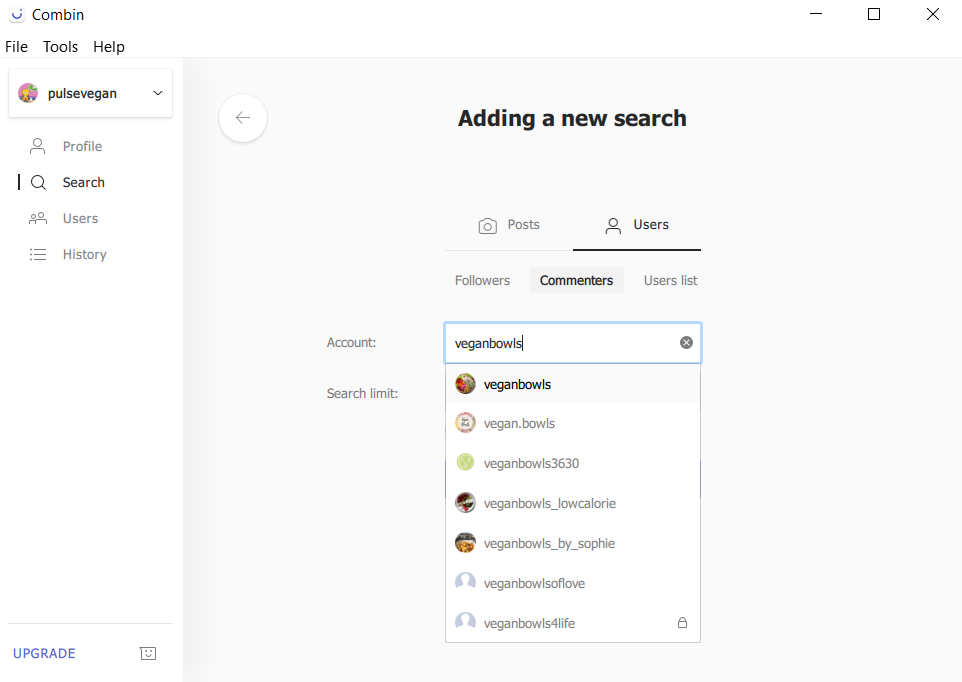Screen dimensions: 962x682
Task: Open the File menu
Action: [x=17, y=47]
